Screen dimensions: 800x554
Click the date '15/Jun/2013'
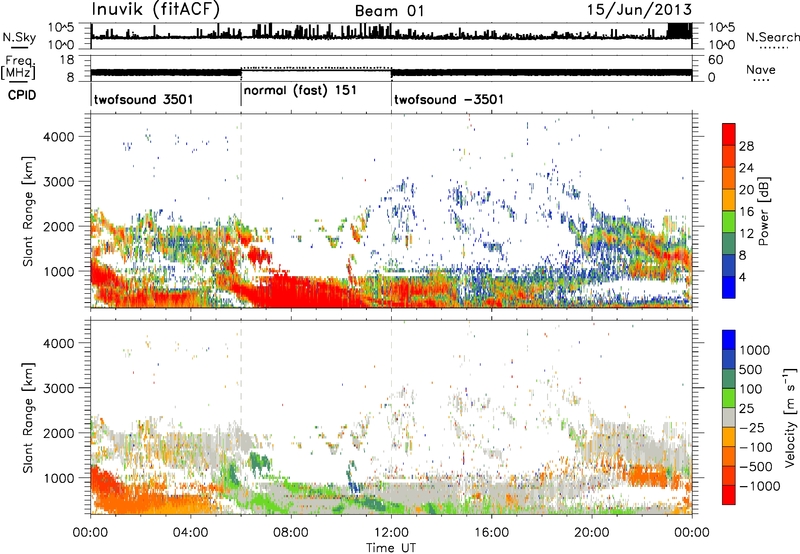639,10
